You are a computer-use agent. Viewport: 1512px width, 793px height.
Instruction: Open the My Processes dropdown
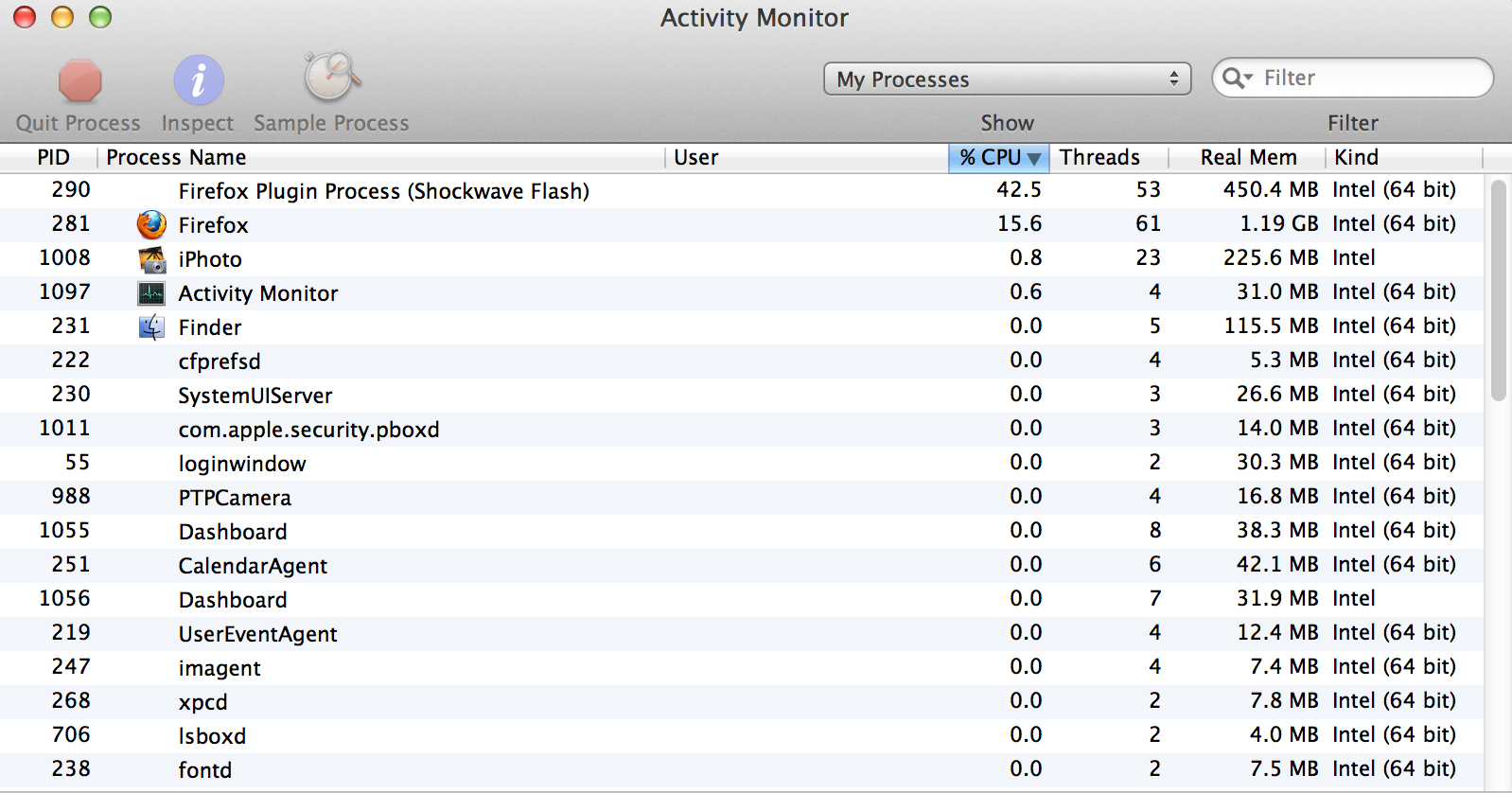[1008, 79]
